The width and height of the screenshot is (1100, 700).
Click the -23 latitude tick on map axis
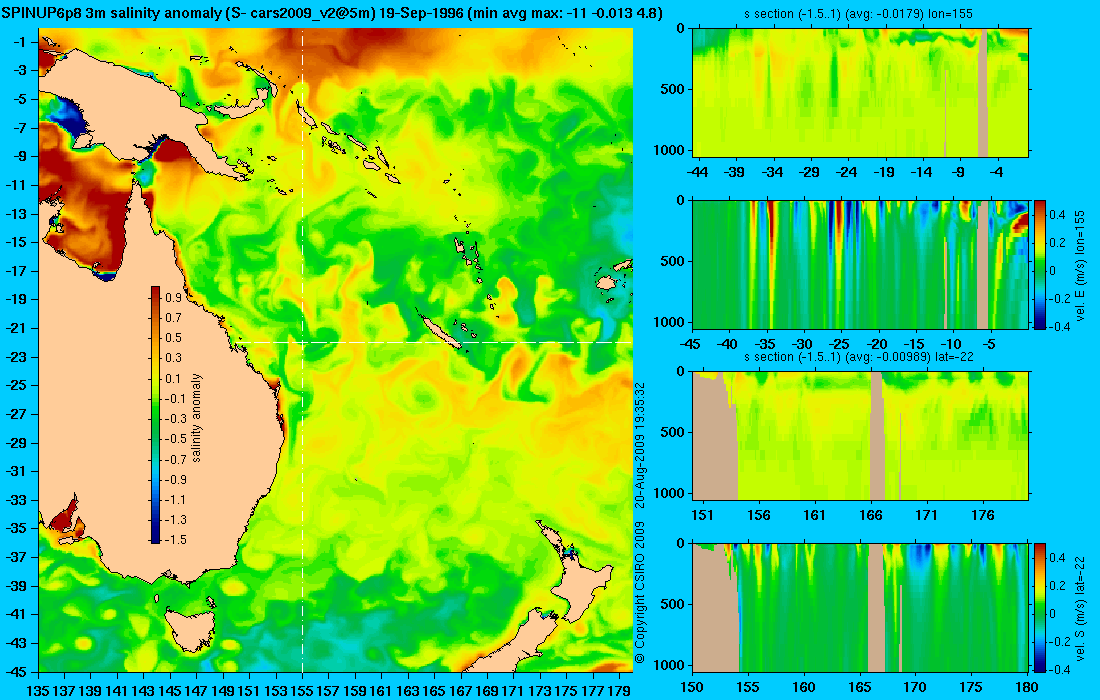(16, 357)
